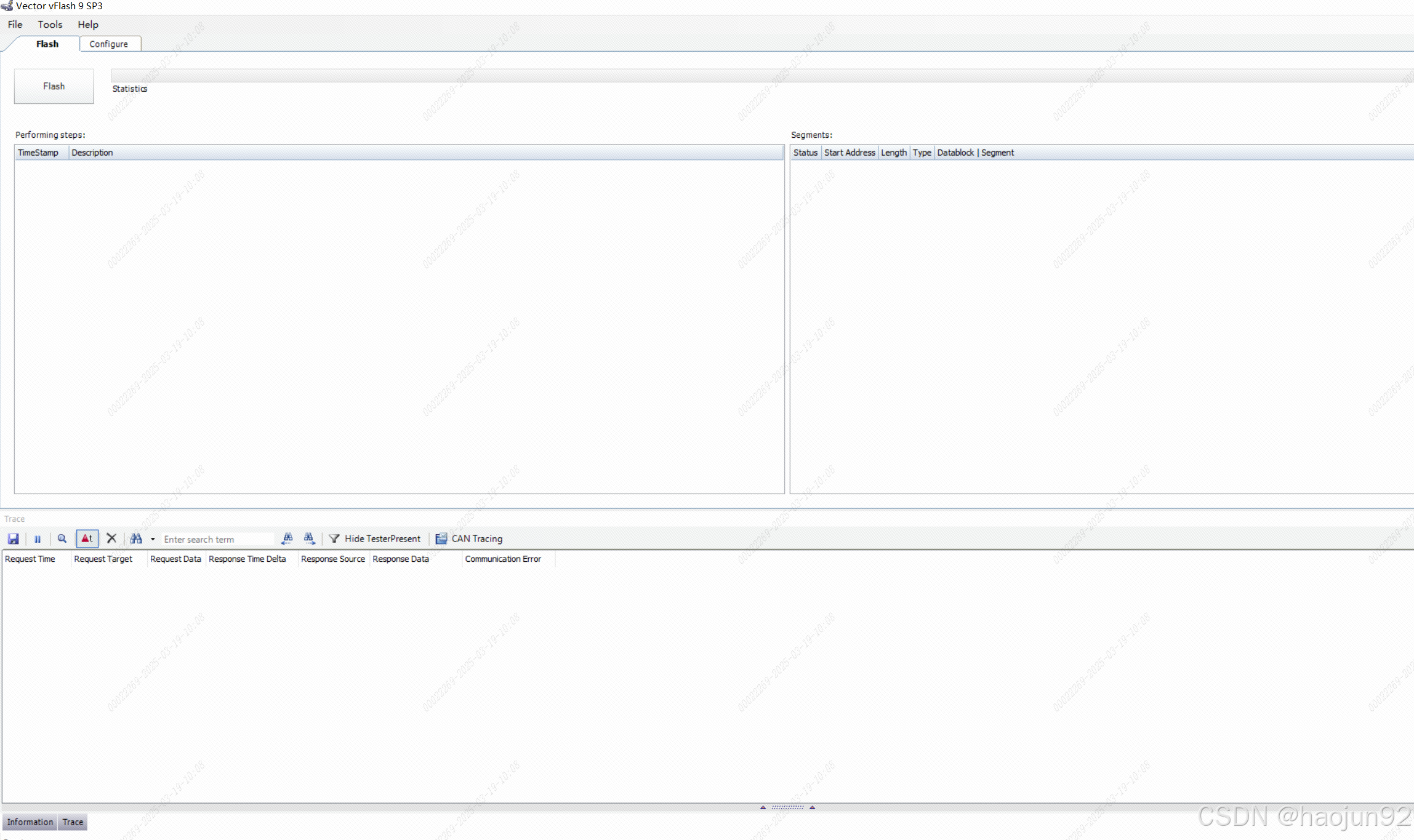Switch to the Configure tab
This screenshot has width=1414, height=840.
pyautogui.click(x=109, y=44)
